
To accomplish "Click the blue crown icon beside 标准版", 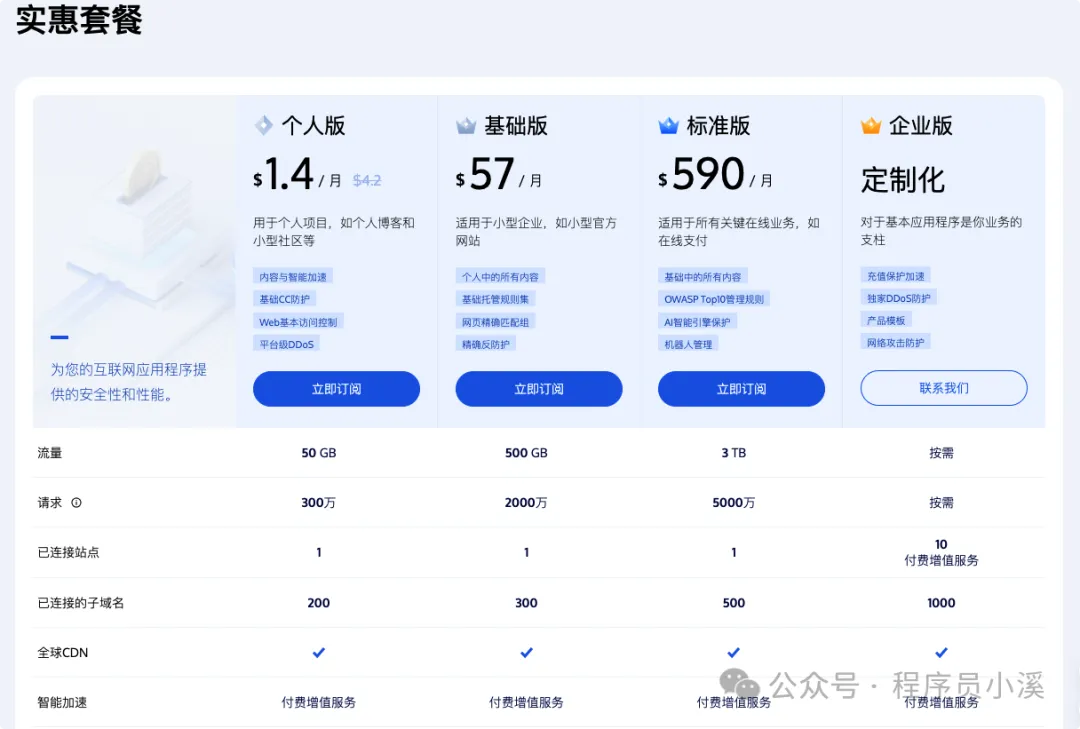I will pyautogui.click(x=668, y=124).
